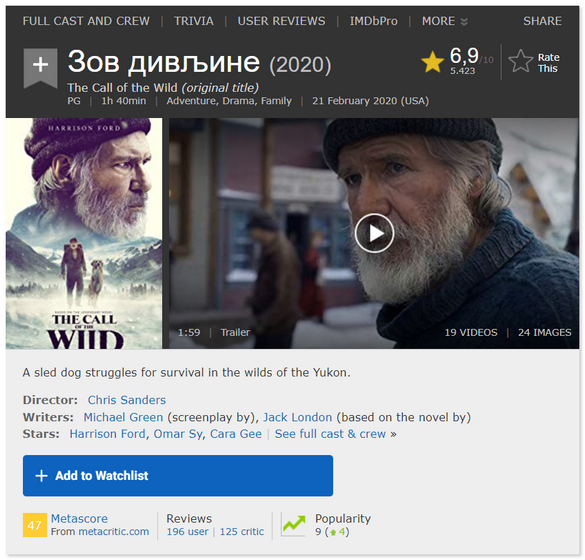
Task: Open the TRIVIA section
Action: tap(194, 21)
